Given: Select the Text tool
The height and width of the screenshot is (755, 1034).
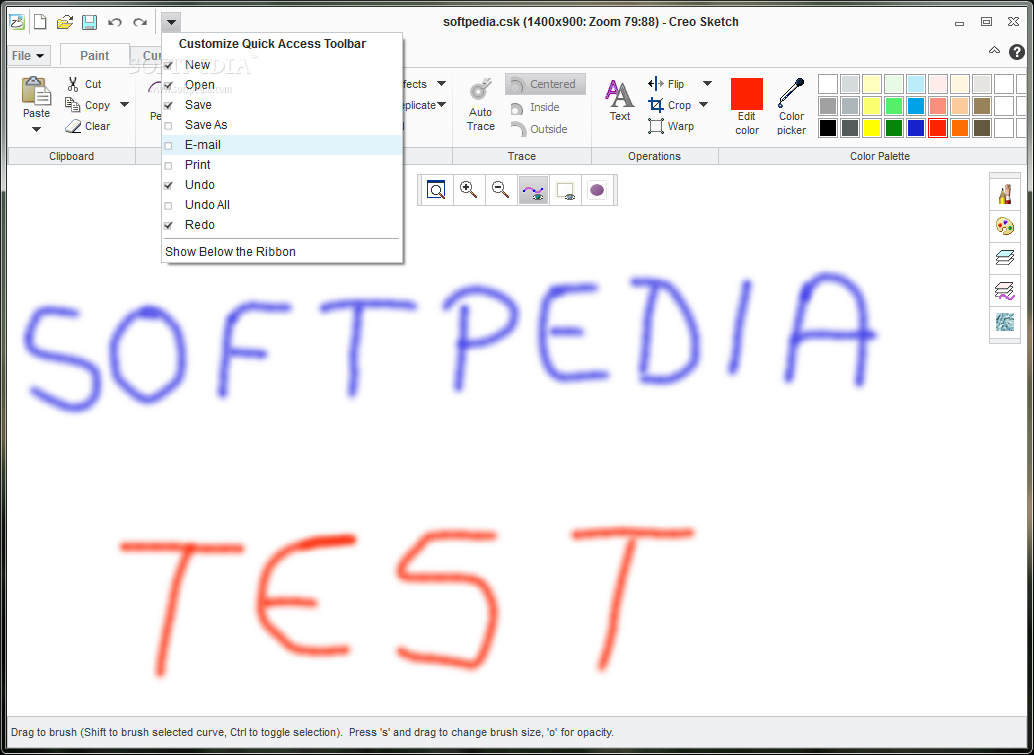Looking at the screenshot, I should [620, 100].
